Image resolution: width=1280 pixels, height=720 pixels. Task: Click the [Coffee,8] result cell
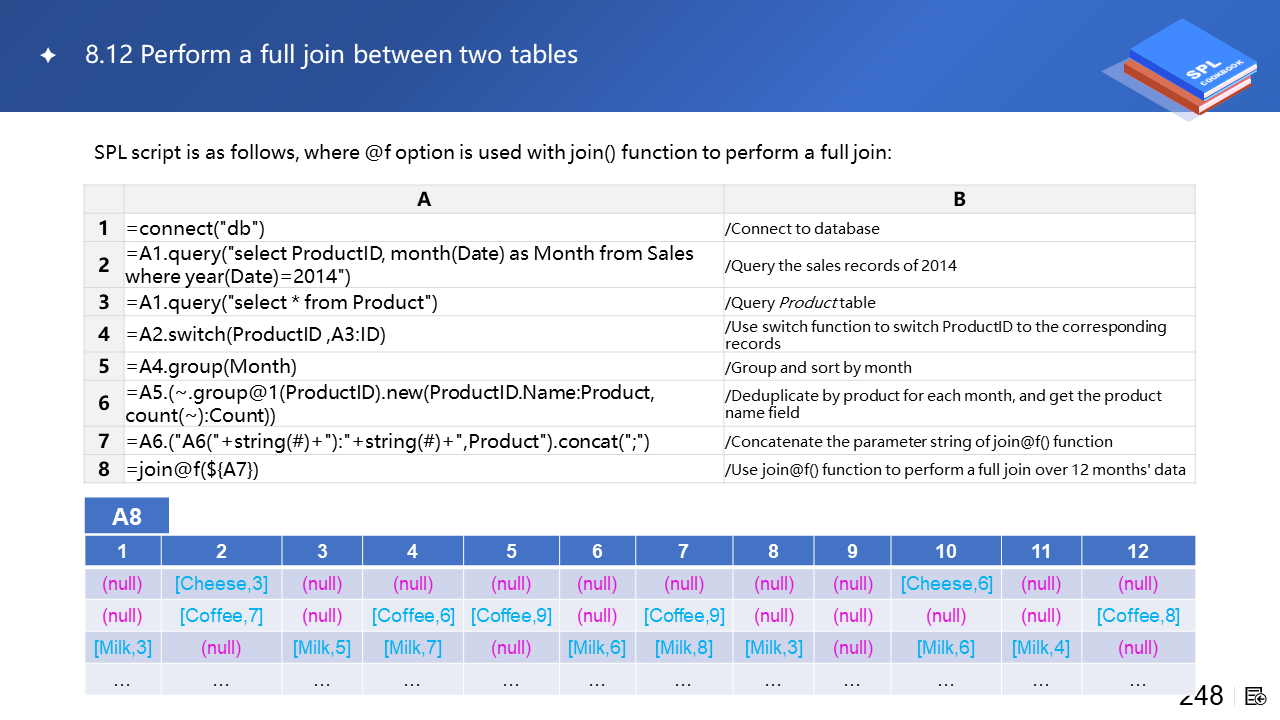tap(1138, 616)
